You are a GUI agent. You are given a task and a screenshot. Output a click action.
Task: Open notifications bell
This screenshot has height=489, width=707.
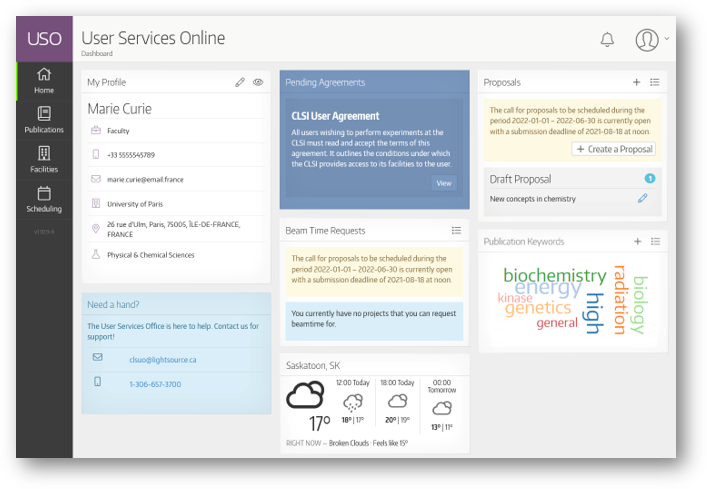[x=607, y=40]
